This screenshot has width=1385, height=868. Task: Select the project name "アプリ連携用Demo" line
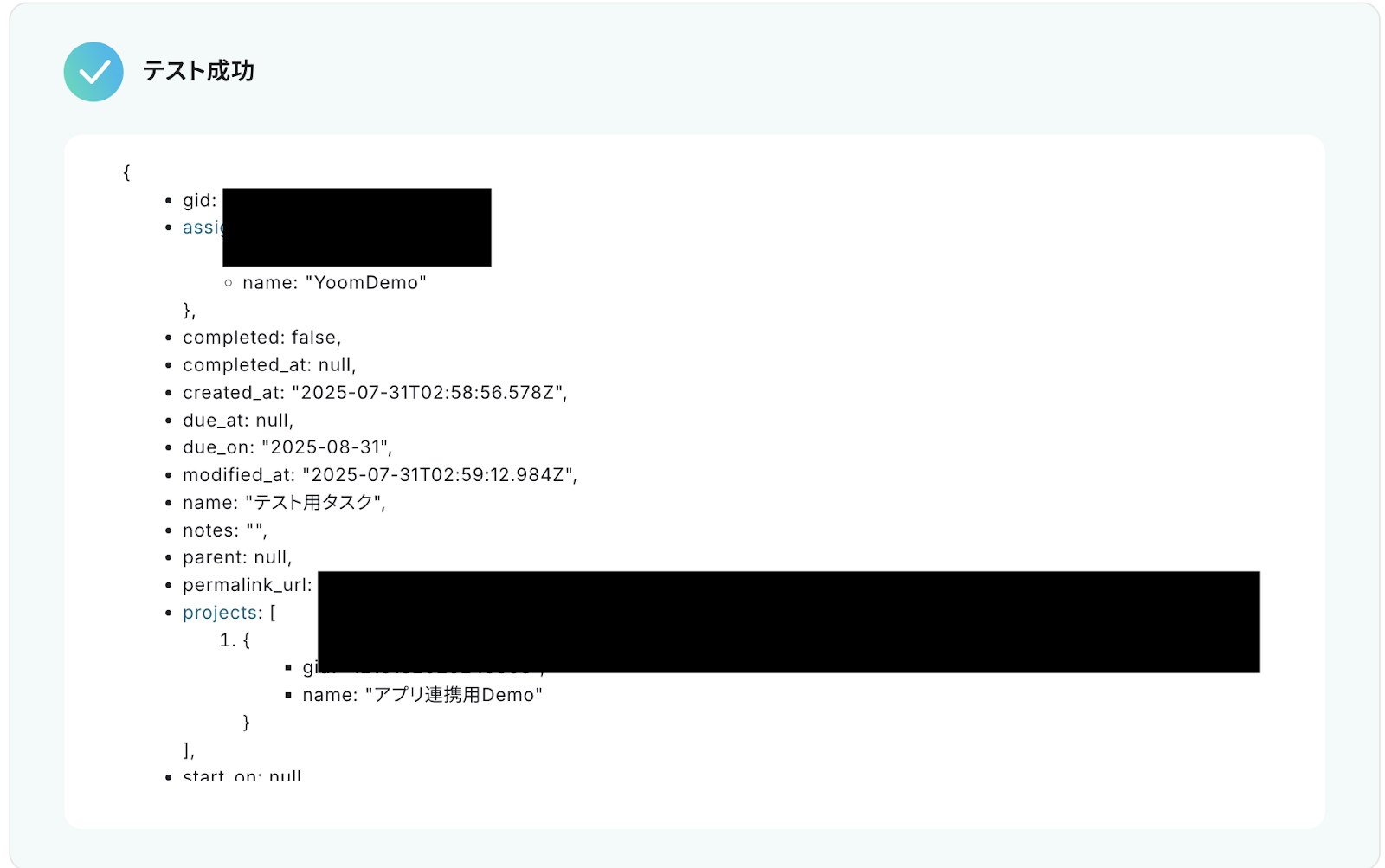point(422,695)
